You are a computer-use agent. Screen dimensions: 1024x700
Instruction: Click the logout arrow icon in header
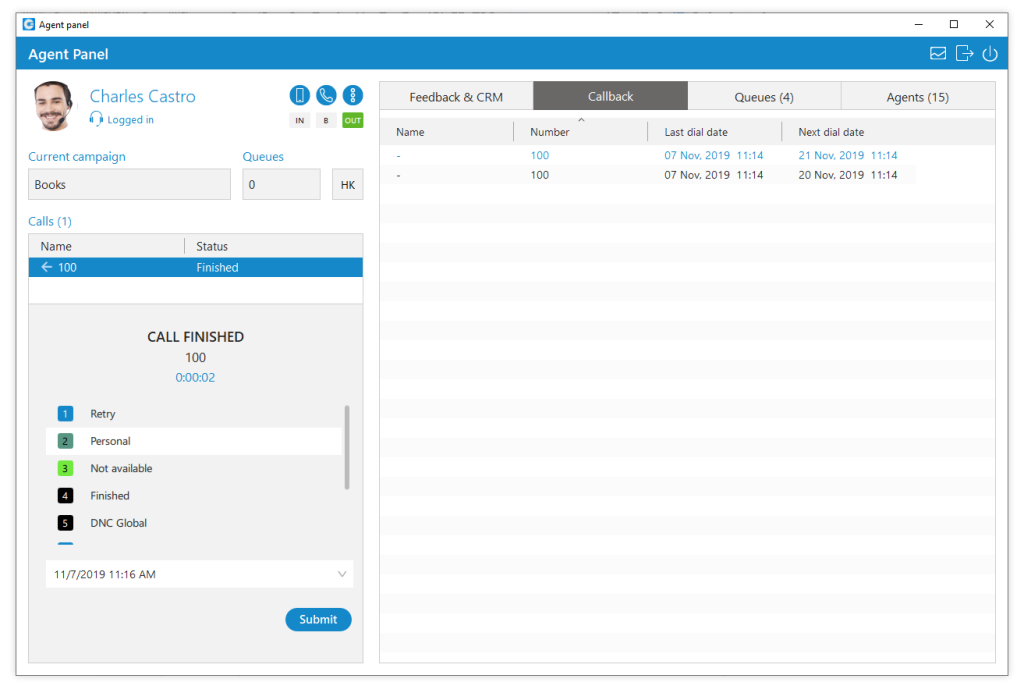[x=964, y=54]
